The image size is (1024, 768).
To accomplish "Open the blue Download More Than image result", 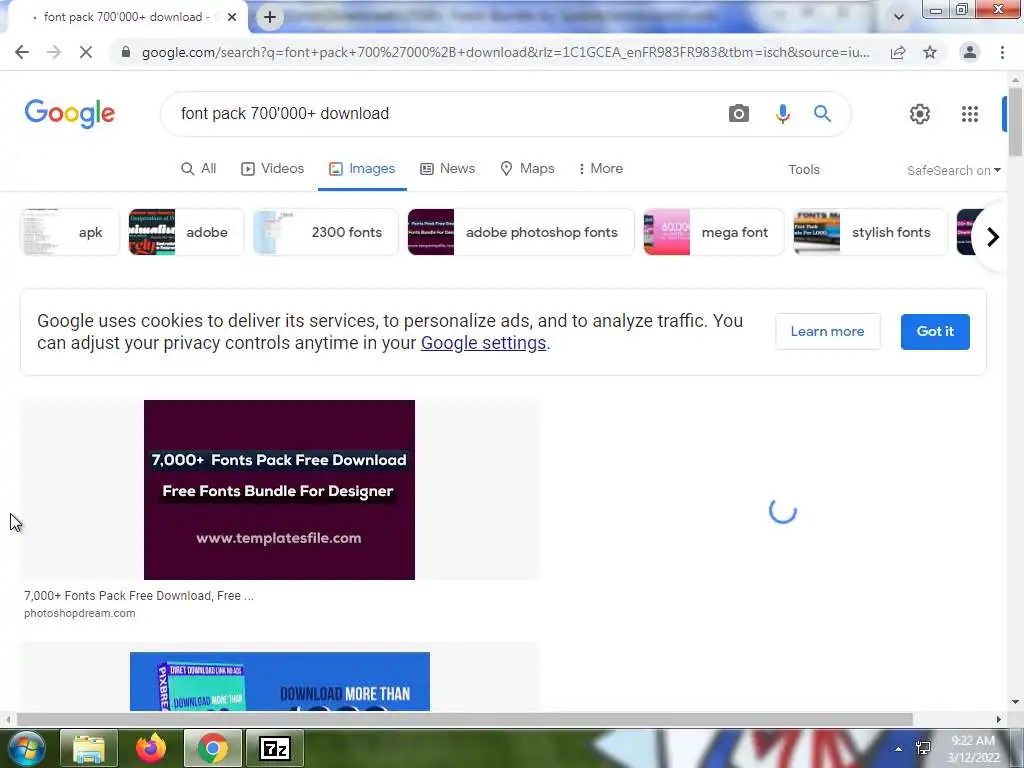I will (280, 681).
